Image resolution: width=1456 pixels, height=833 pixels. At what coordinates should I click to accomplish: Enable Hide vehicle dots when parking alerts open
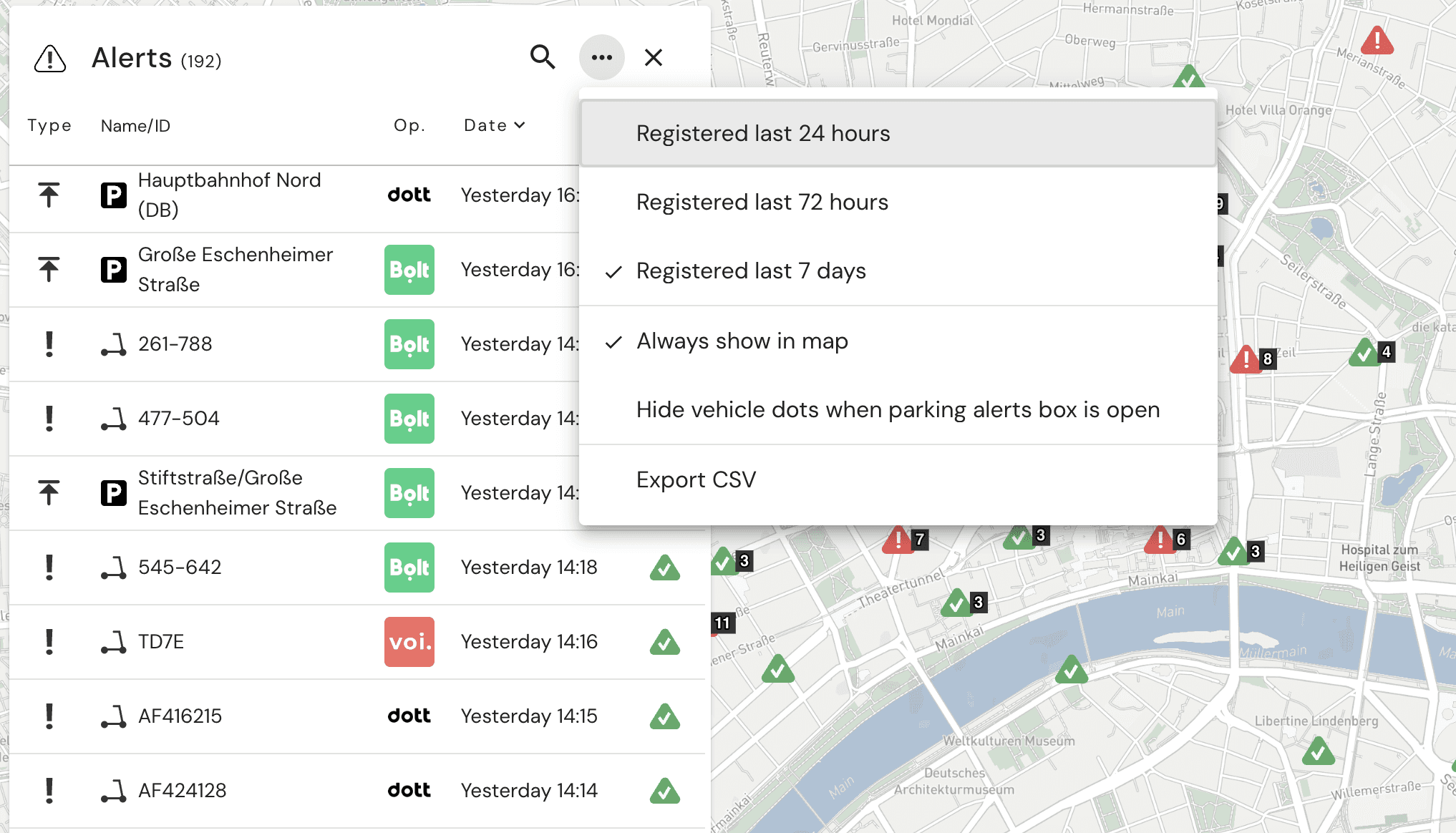[x=898, y=410]
